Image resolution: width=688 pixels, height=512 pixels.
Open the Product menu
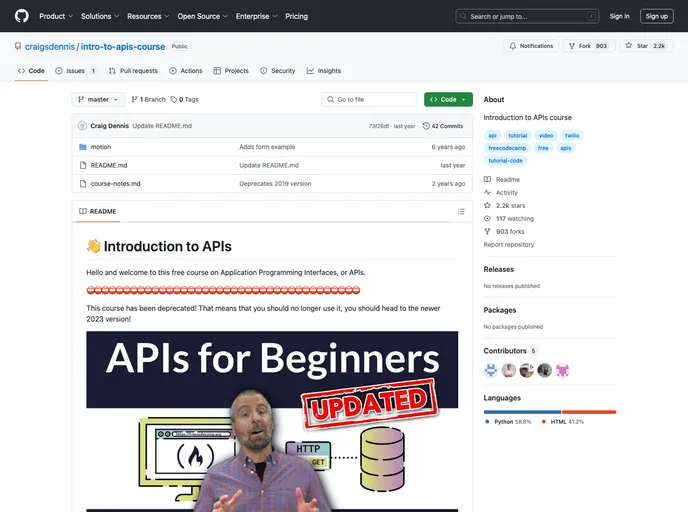coord(56,16)
